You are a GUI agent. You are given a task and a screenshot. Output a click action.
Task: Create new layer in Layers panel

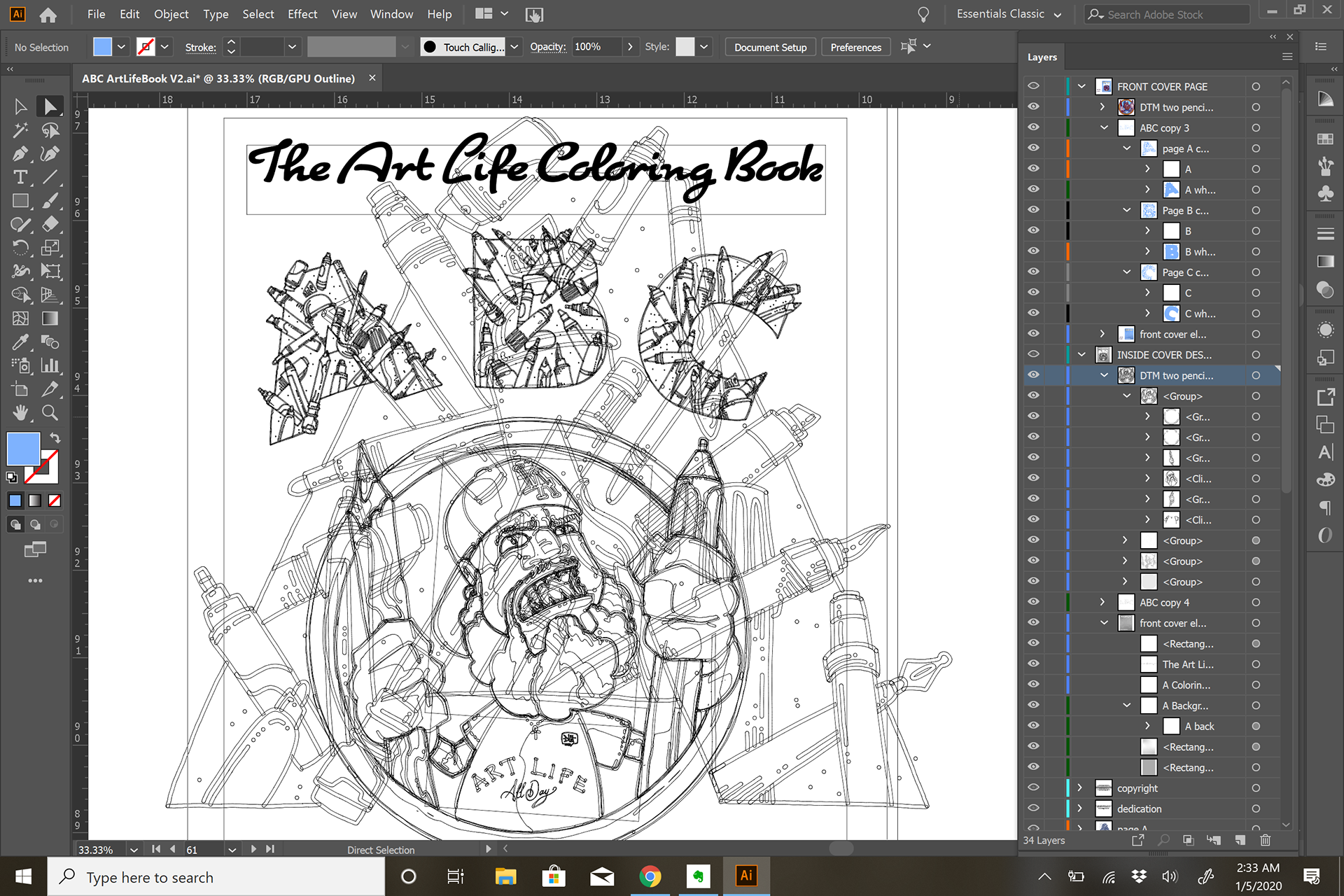pyautogui.click(x=1240, y=840)
